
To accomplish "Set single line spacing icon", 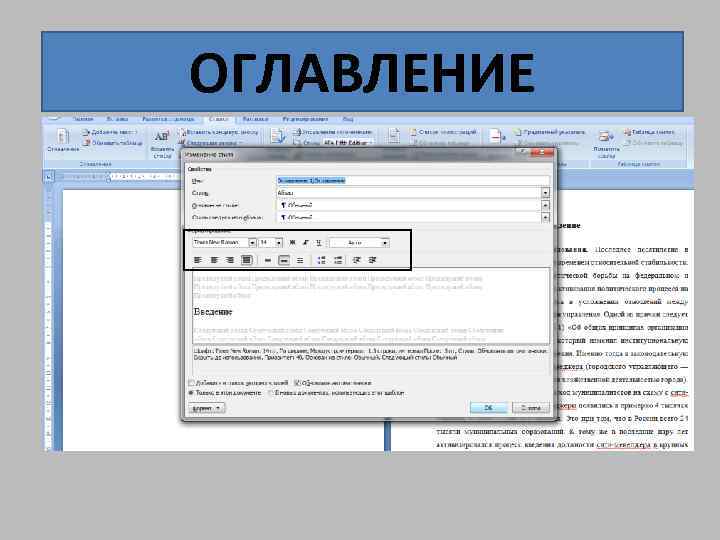I will [268, 260].
